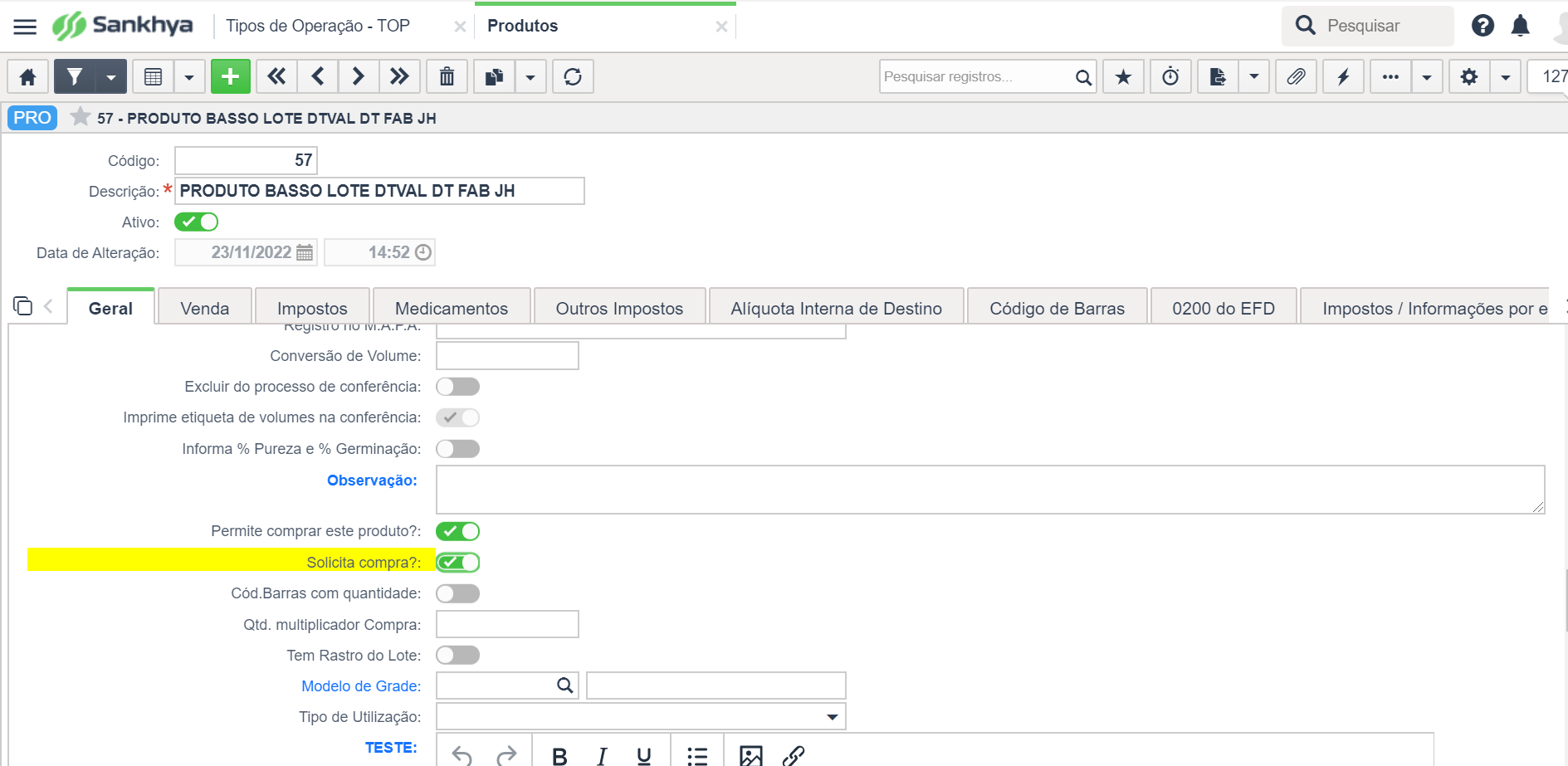Turn off Solicita compra toggle

[457, 563]
